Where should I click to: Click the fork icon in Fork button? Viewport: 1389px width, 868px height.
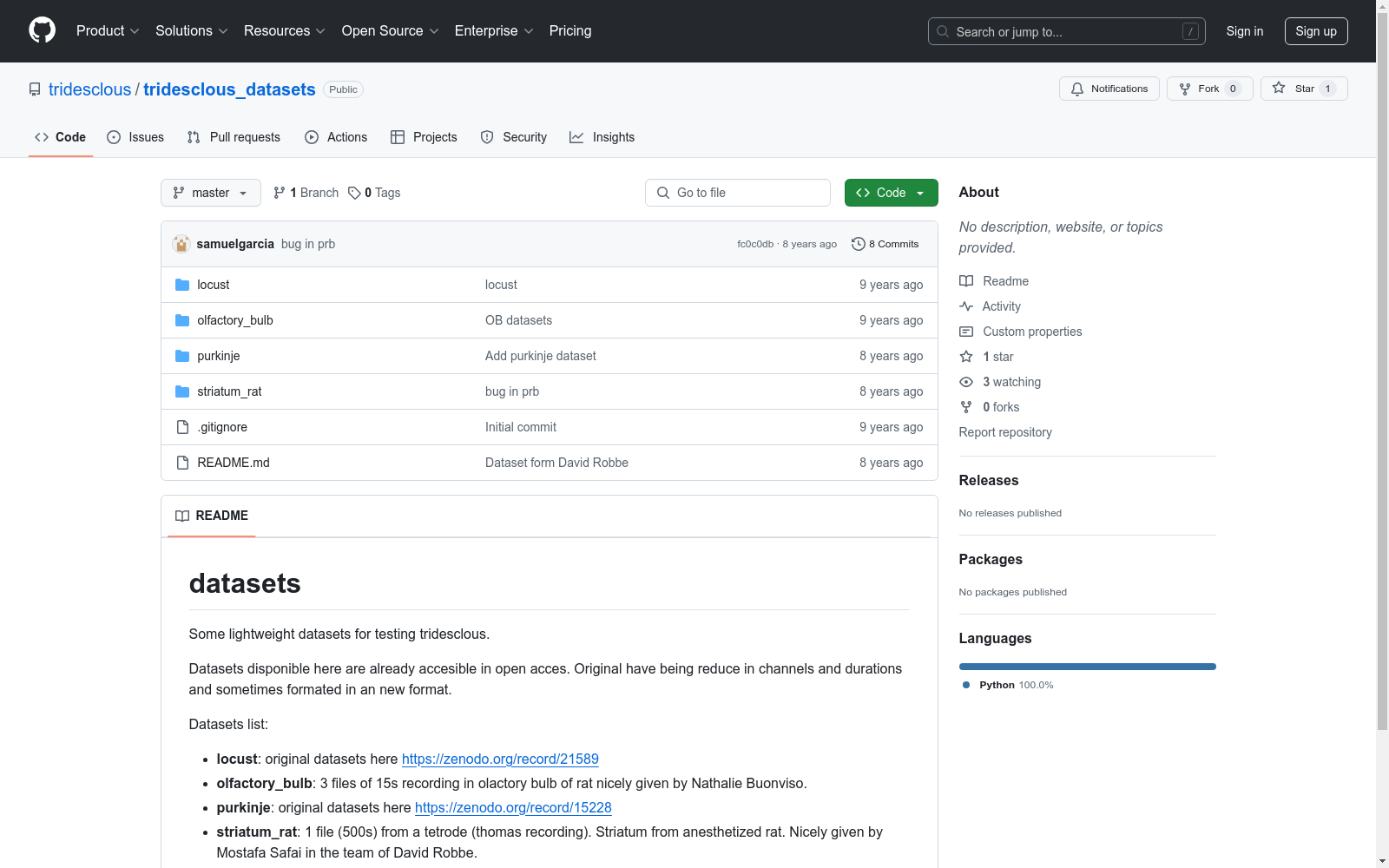coord(1185,89)
